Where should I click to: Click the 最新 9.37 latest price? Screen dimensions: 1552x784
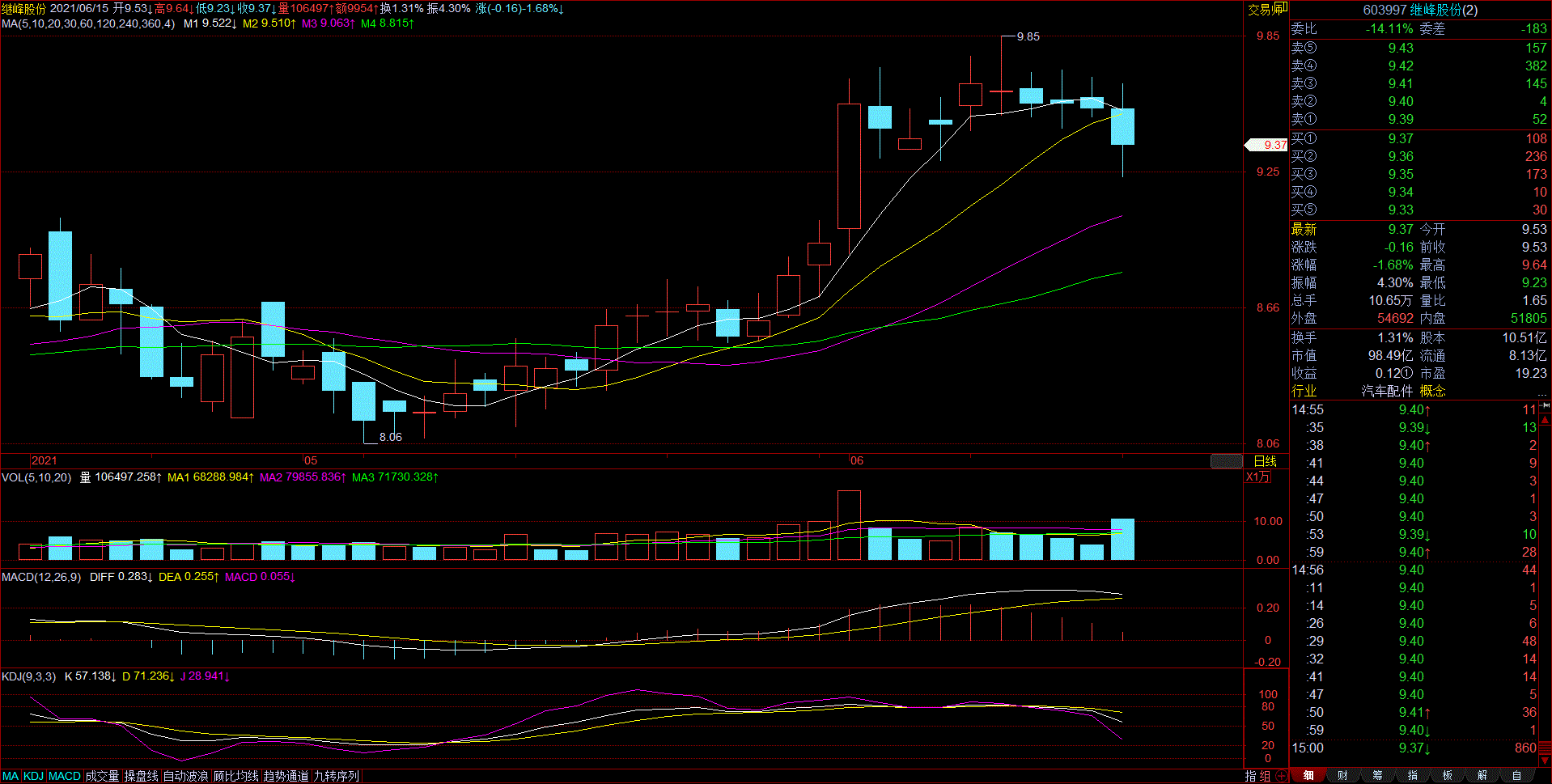[1401, 229]
